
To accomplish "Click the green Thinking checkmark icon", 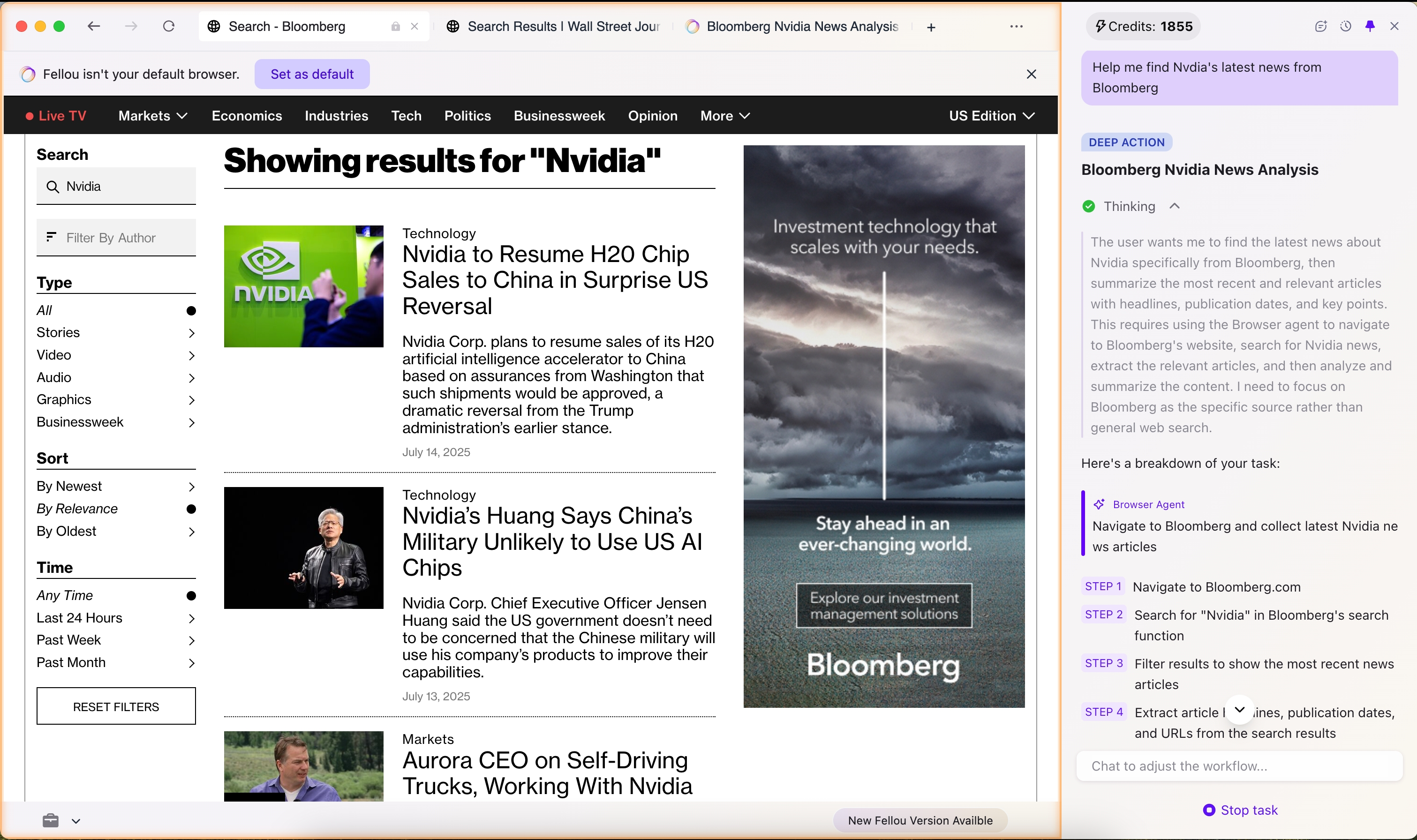I will (x=1089, y=206).
